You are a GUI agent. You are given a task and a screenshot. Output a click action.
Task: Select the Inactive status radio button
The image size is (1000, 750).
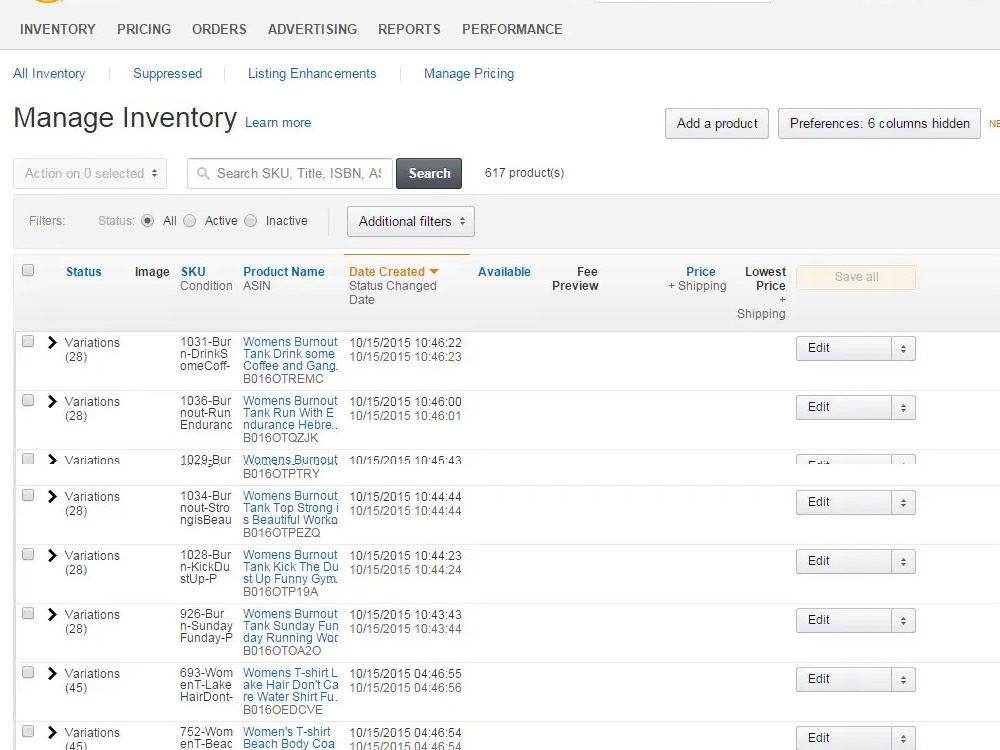pos(251,221)
